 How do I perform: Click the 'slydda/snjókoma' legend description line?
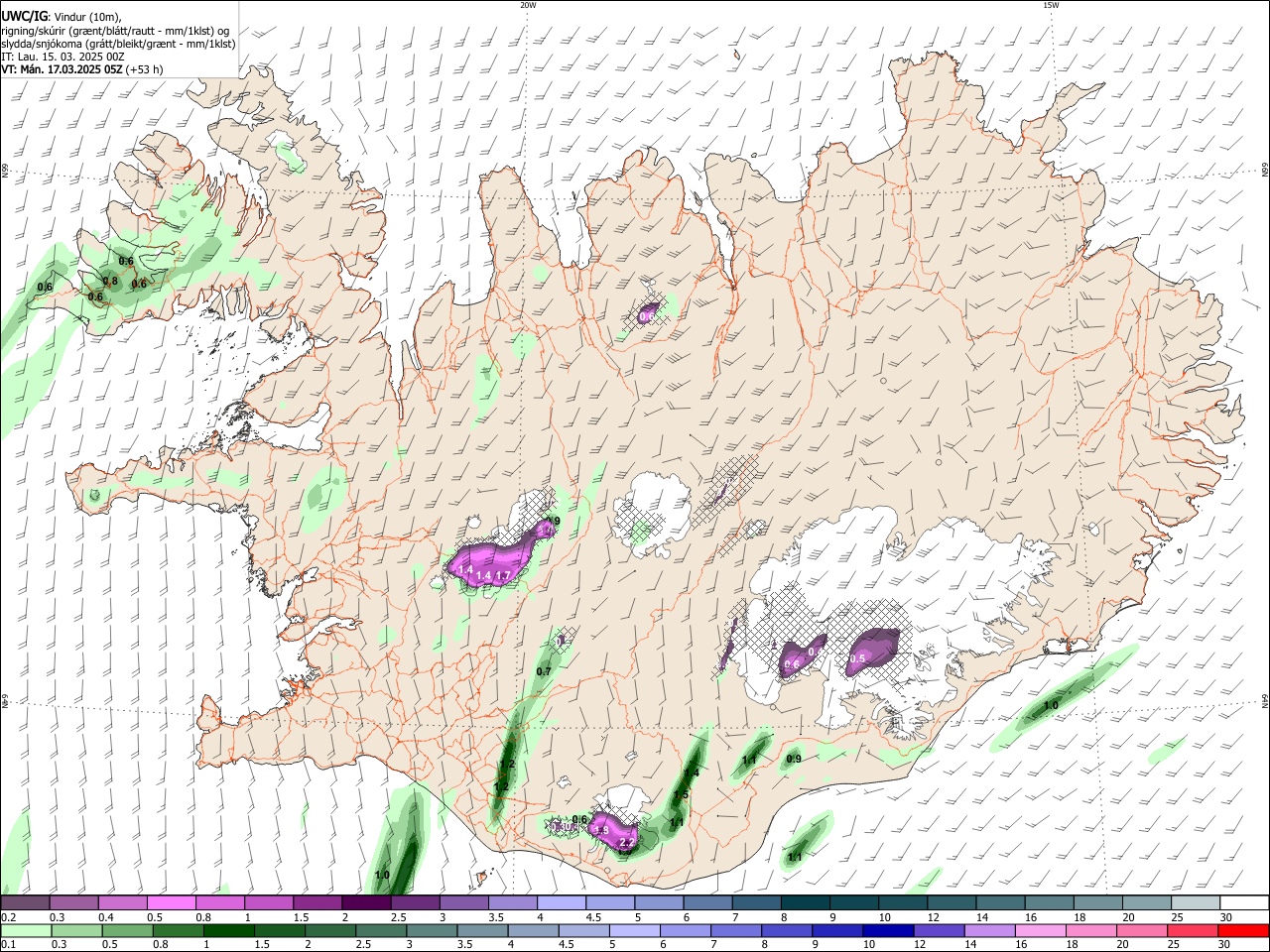point(118,44)
